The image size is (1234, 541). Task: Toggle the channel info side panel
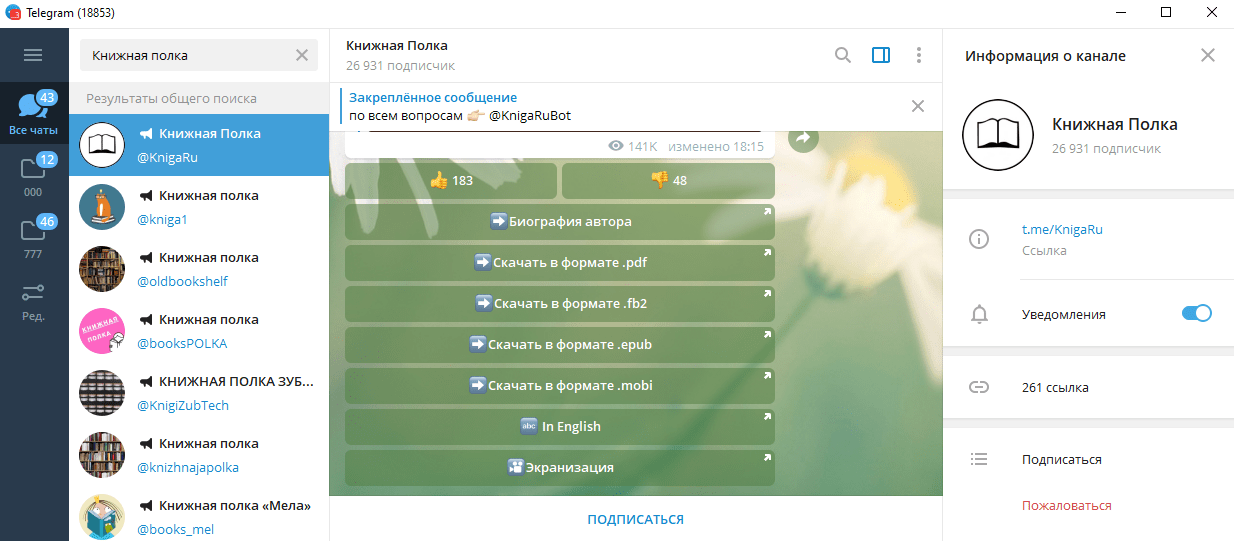pyautogui.click(x=881, y=55)
